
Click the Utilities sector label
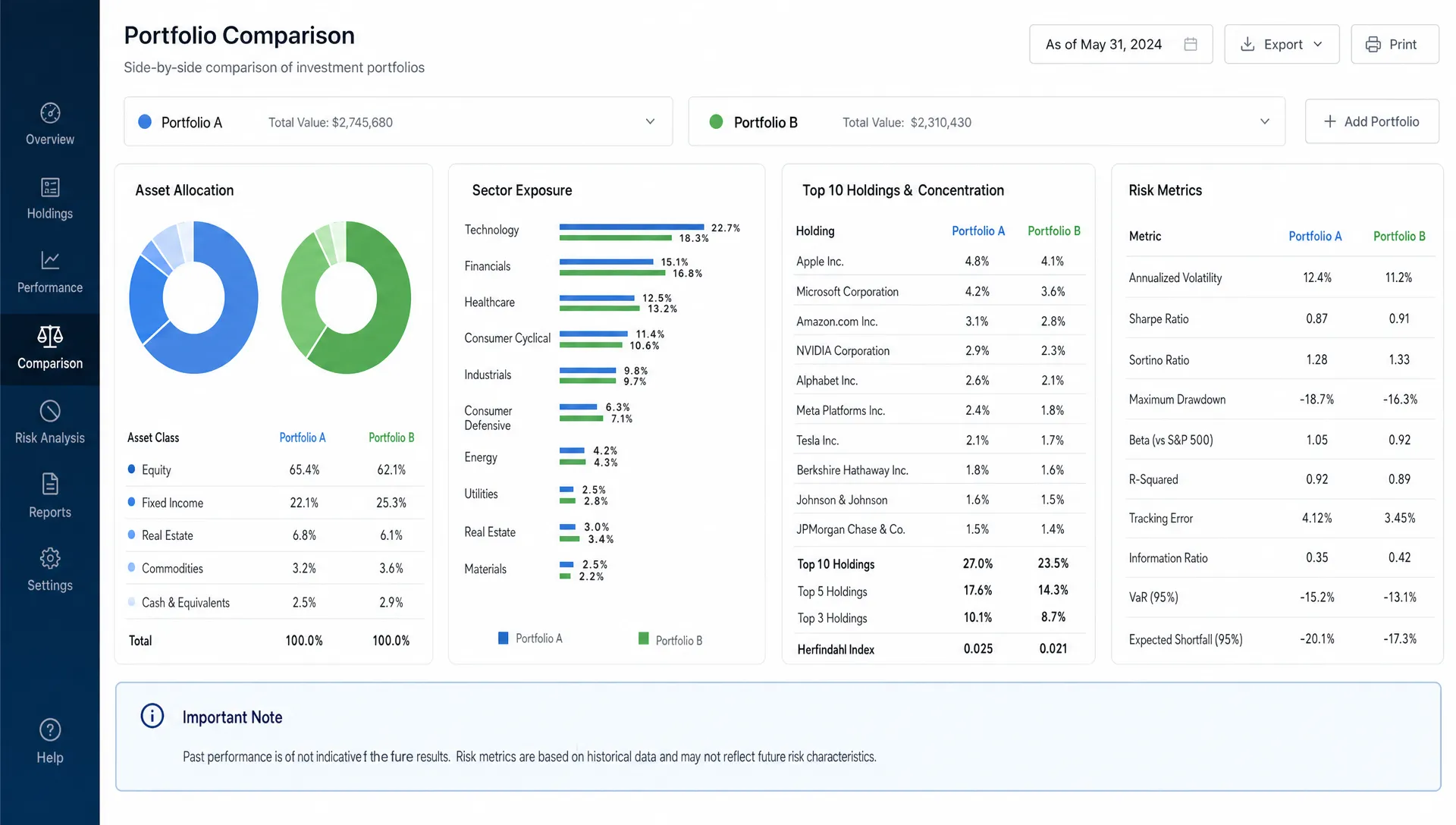481,494
